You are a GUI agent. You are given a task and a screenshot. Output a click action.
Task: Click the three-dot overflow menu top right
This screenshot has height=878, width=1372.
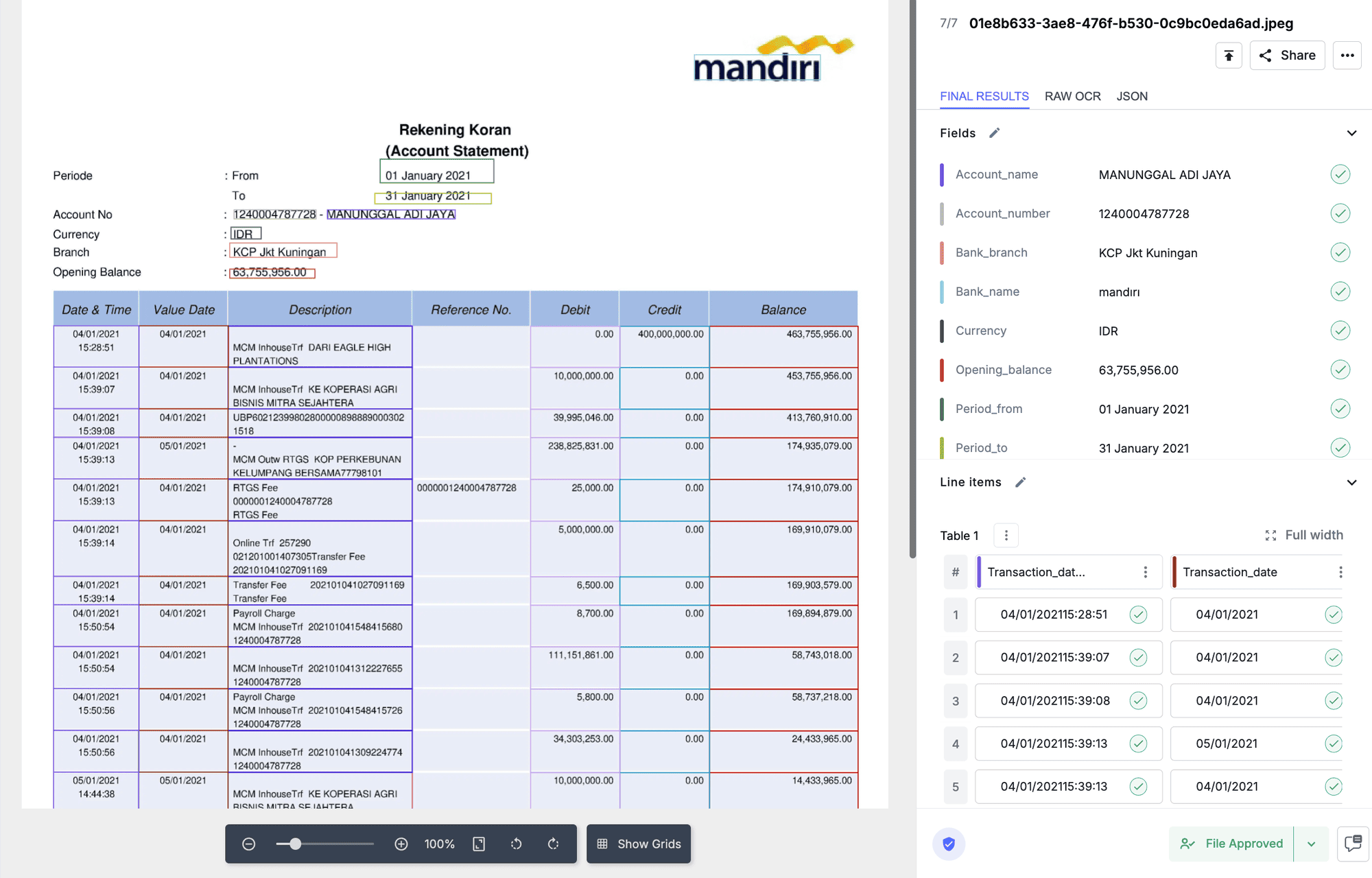coord(1350,56)
